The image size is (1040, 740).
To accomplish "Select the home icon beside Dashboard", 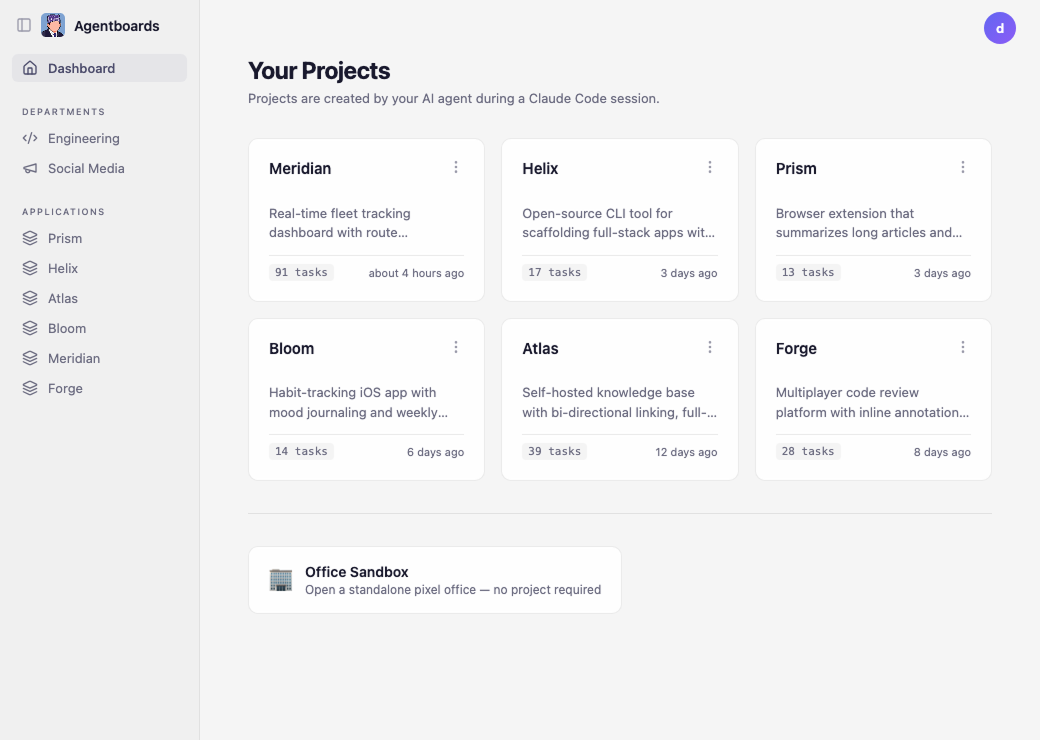I will point(31,68).
